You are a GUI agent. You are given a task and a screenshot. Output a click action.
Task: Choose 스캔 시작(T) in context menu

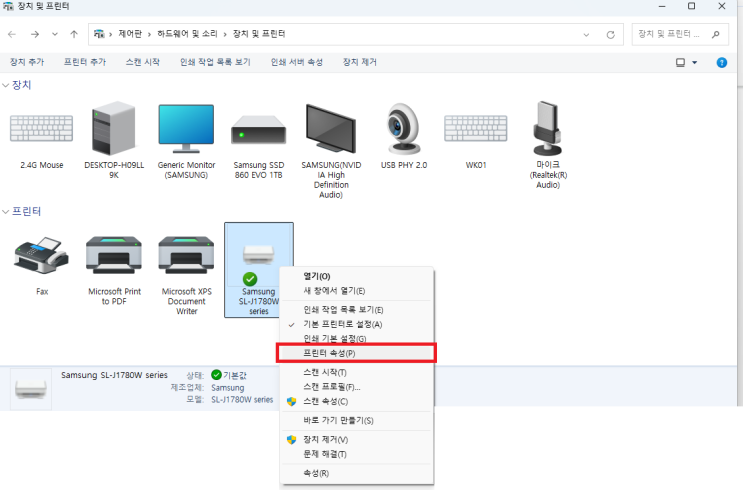point(356,373)
